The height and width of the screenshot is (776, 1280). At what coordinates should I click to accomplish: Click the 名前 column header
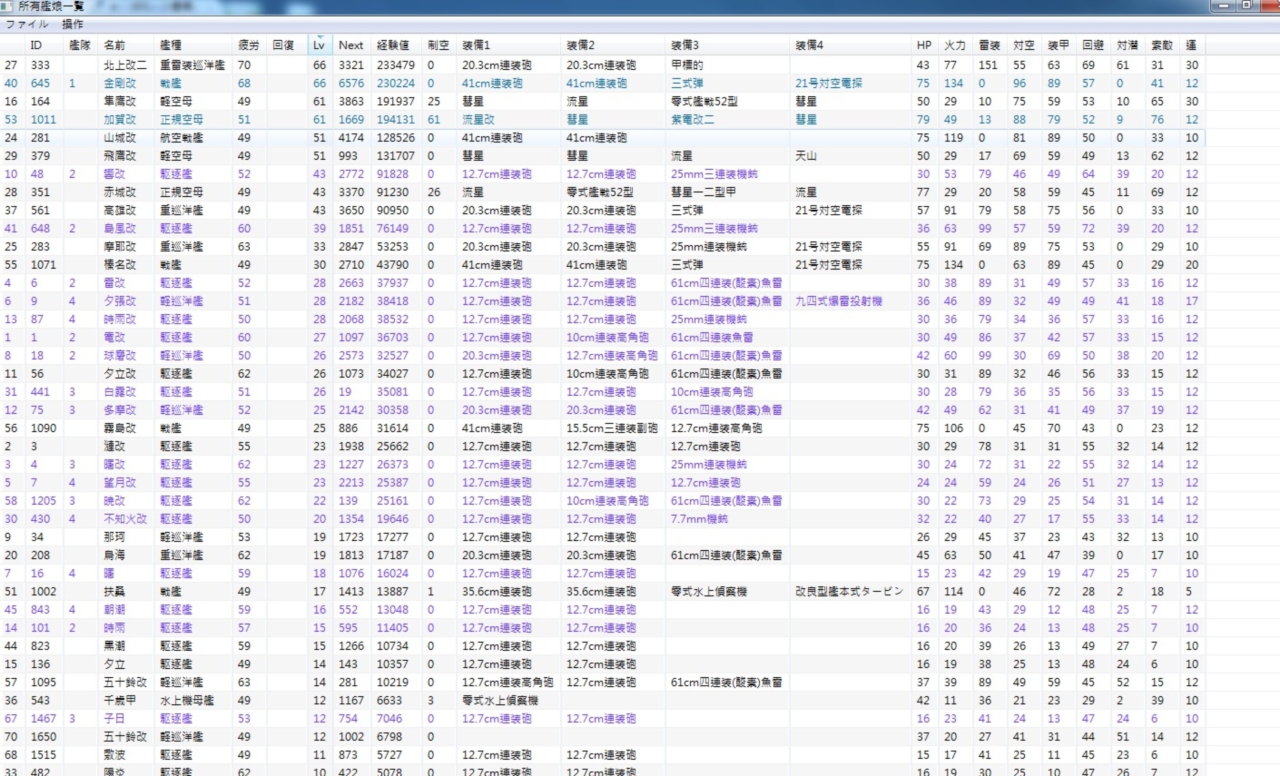(x=115, y=45)
